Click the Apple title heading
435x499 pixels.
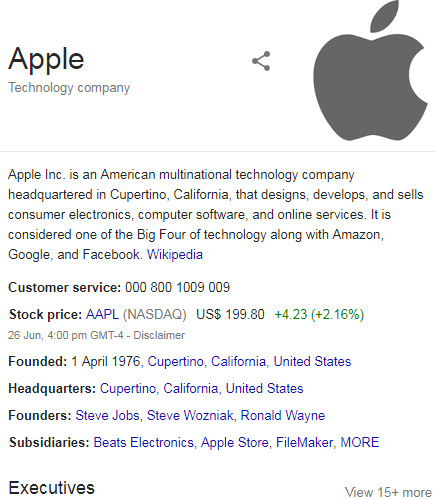click(x=46, y=59)
